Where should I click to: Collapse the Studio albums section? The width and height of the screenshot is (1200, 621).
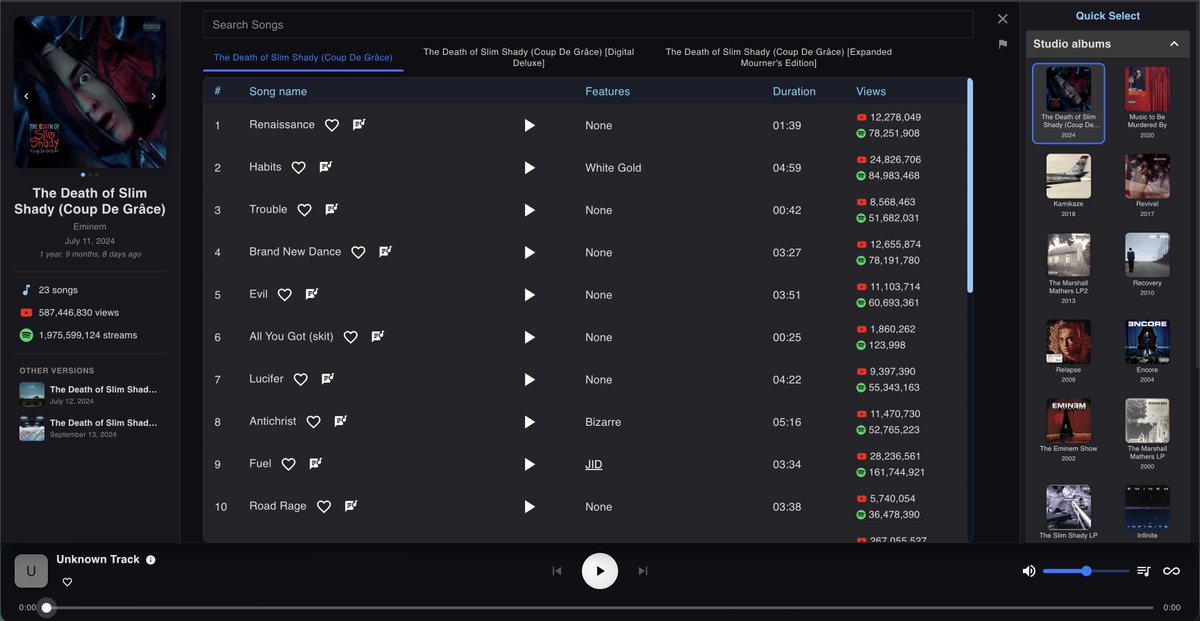pos(1174,44)
